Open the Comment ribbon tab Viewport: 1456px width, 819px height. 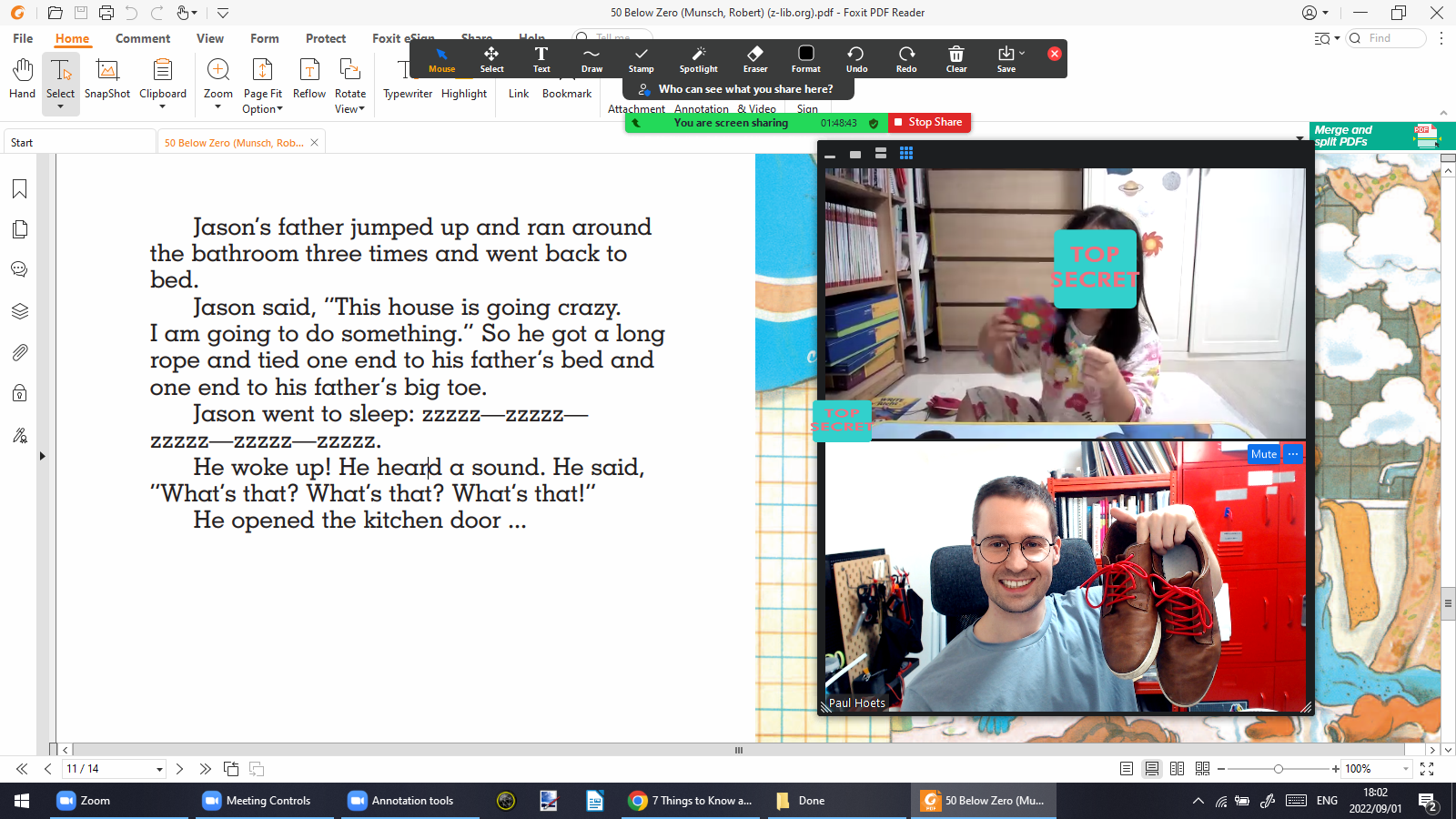click(x=143, y=38)
